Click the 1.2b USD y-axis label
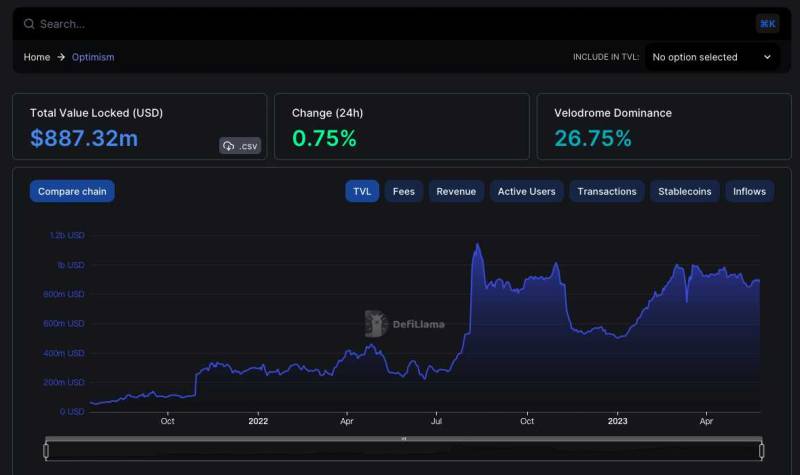800x475 pixels. [67, 235]
